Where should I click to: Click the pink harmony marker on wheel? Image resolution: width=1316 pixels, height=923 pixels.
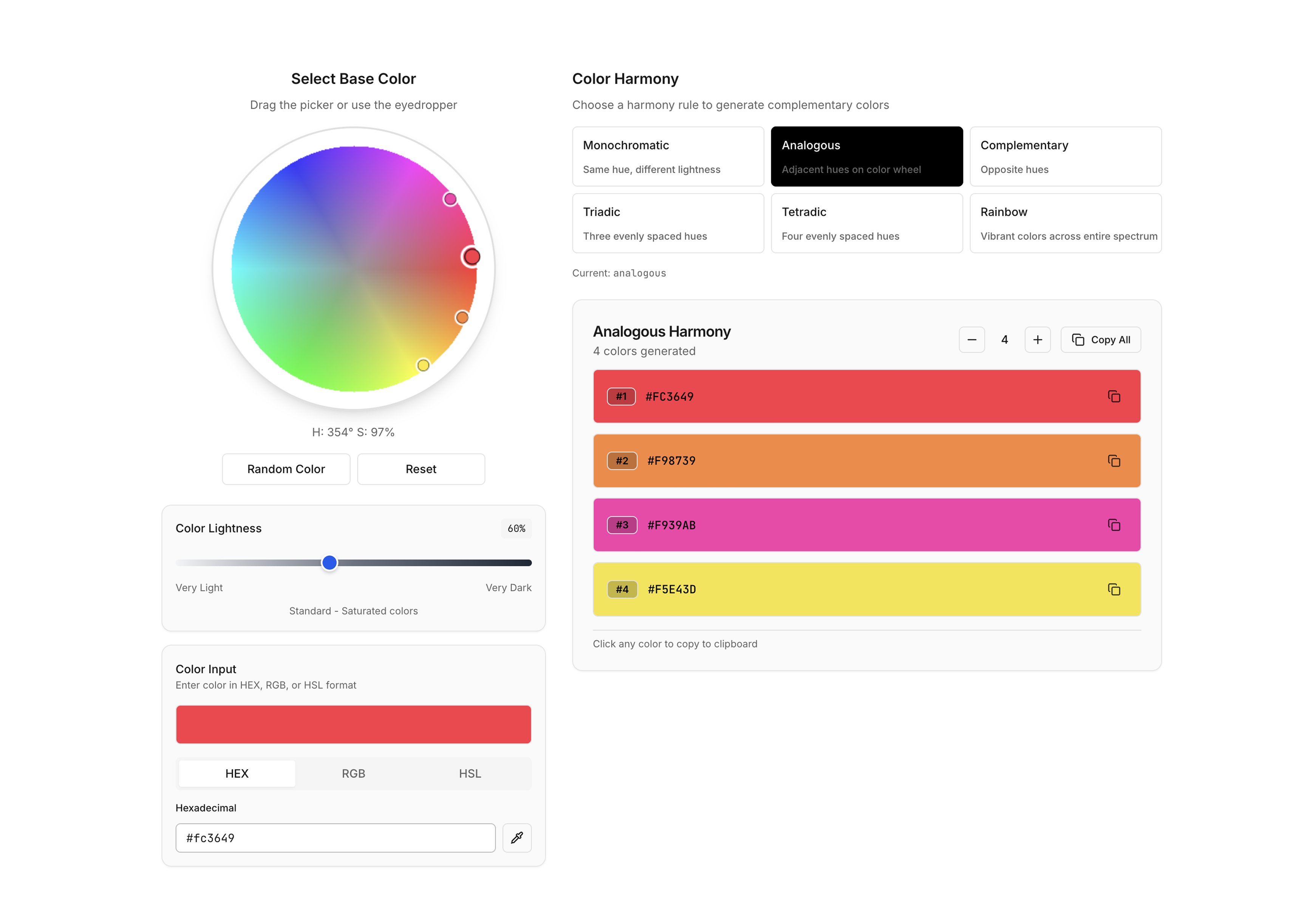450,199
